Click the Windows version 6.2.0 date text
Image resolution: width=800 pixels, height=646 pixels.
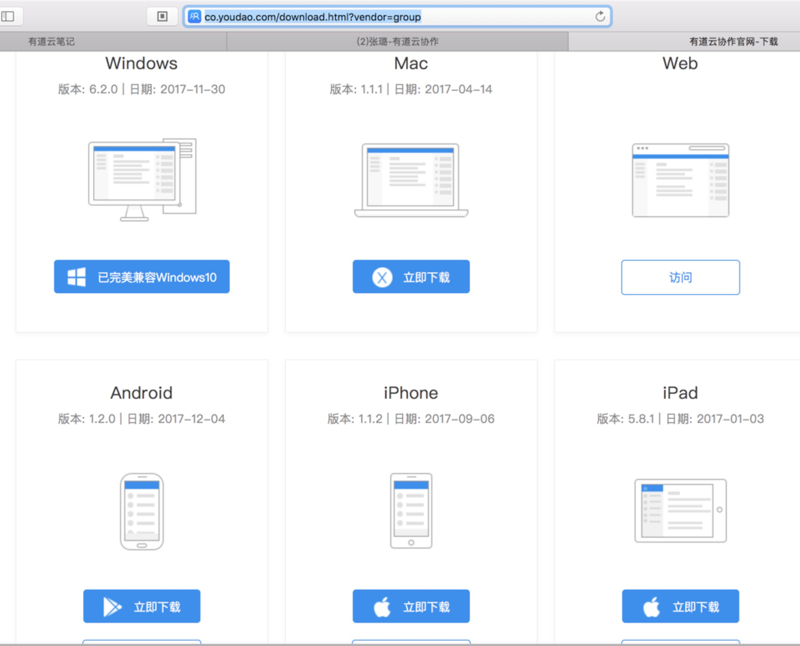pyautogui.click(x=141, y=89)
